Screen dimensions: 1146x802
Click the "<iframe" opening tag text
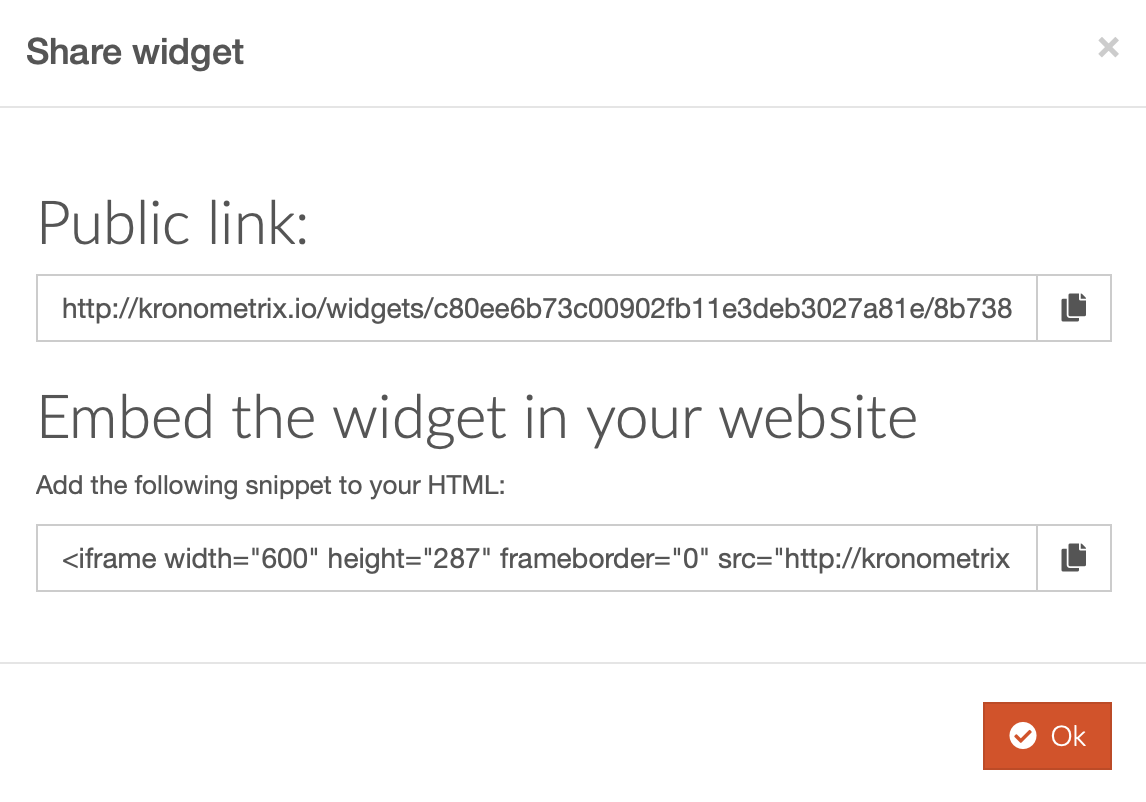(x=109, y=559)
